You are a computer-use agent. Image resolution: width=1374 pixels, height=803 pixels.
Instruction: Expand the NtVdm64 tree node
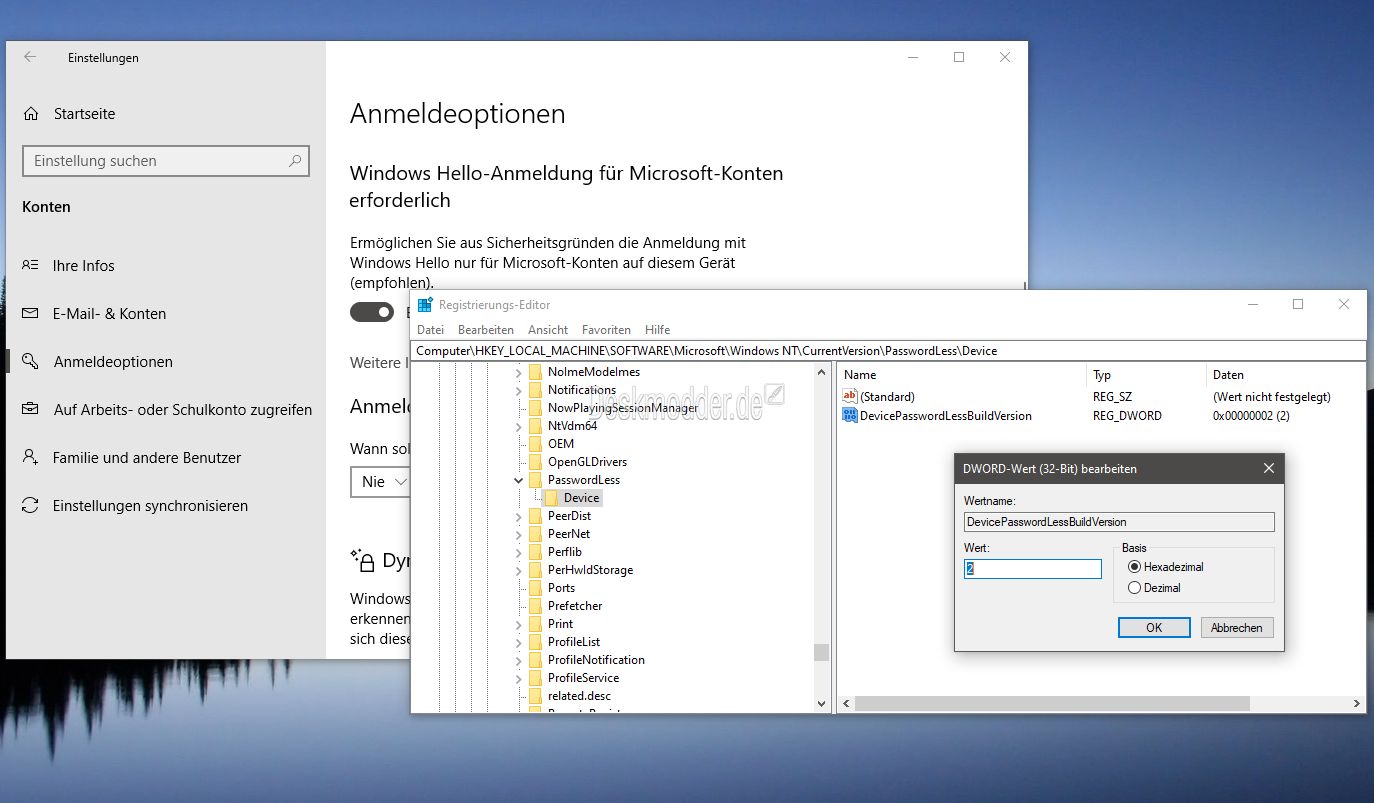(519, 426)
